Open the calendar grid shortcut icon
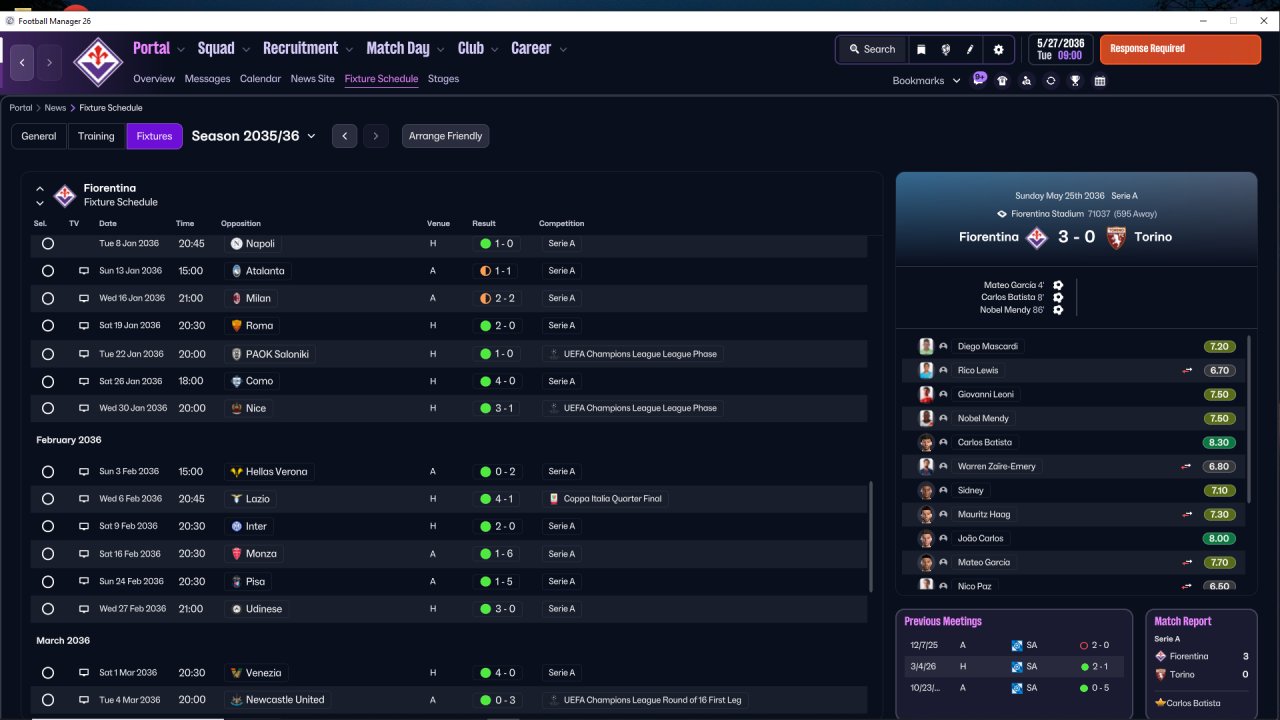The image size is (1280, 720). (1100, 81)
